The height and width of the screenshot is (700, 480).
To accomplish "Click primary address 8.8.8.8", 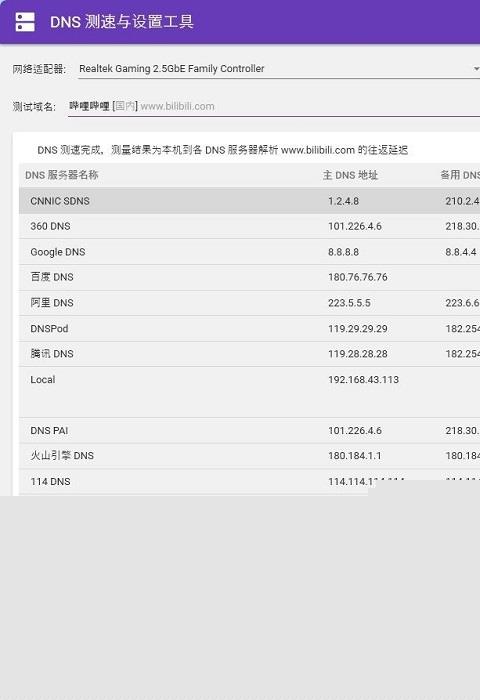I will [343, 252].
